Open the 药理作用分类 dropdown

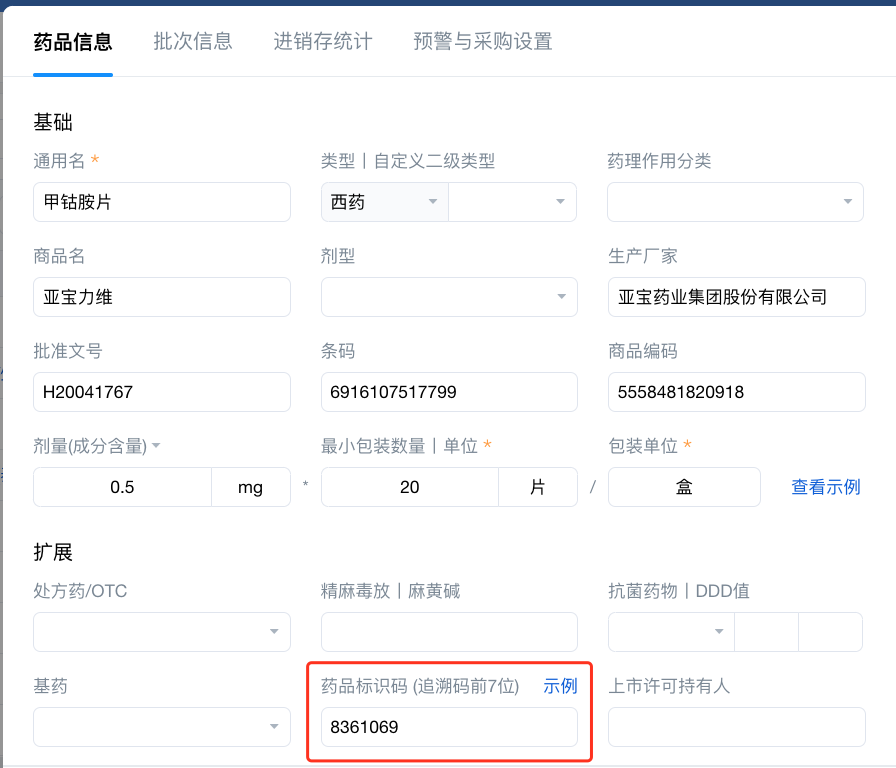[x=735, y=202]
